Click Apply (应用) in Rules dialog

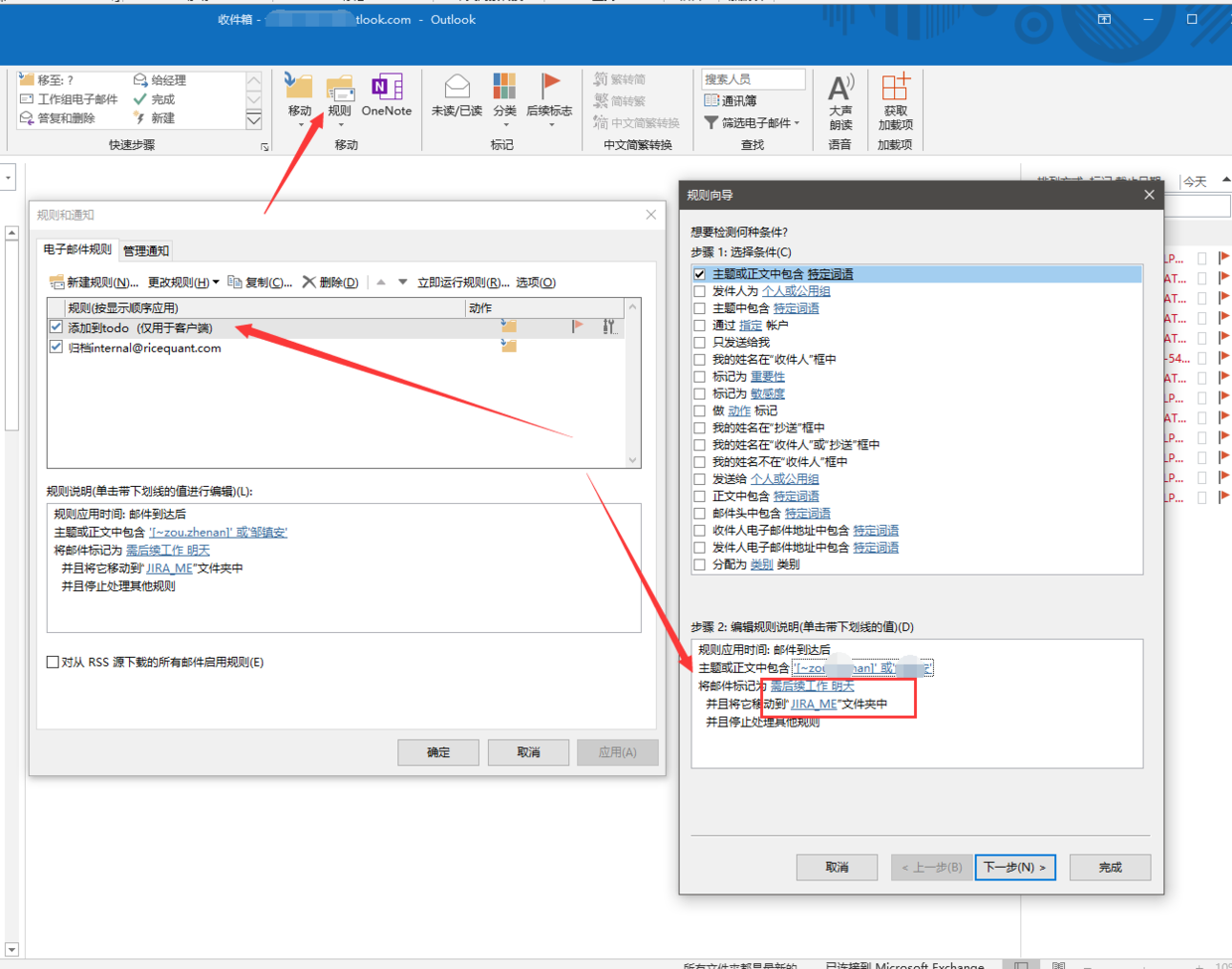point(618,752)
